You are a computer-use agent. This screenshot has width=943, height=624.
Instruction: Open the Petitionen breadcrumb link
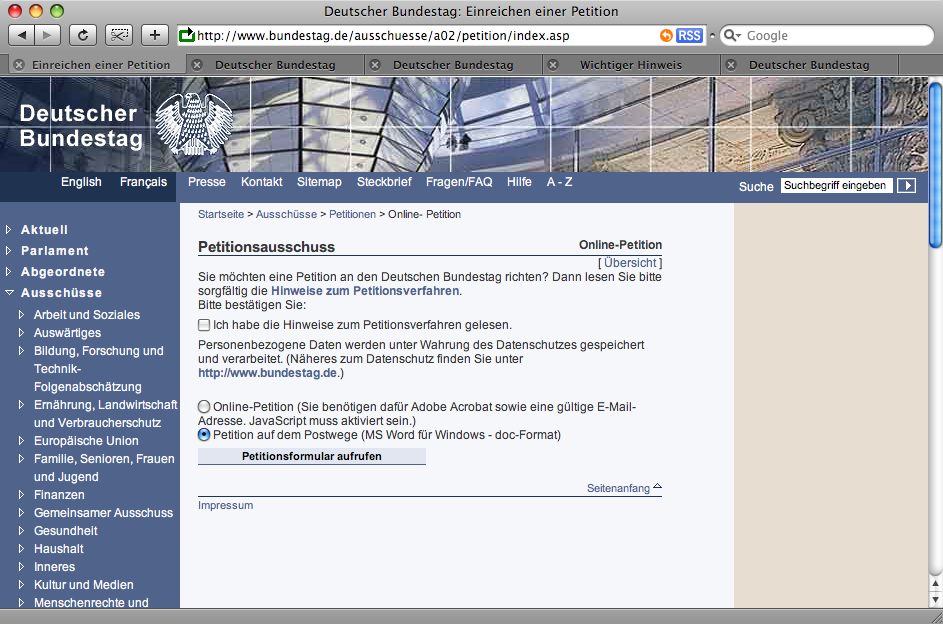tap(352, 215)
